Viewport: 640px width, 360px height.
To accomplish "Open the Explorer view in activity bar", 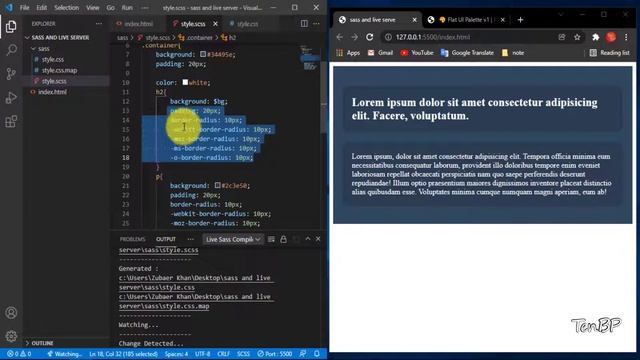I will coord(11,27).
